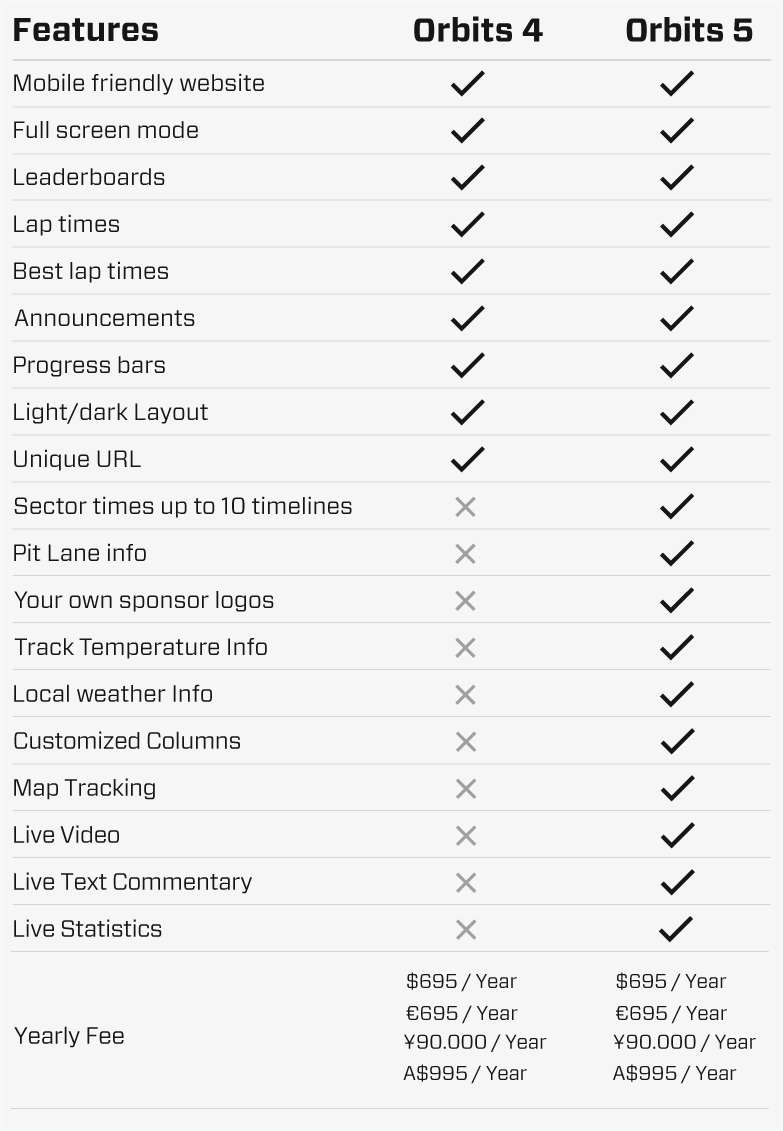Click Orbits 4 X mark for Live Statistics
783x1131 pixels.
[x=465, y=930]
